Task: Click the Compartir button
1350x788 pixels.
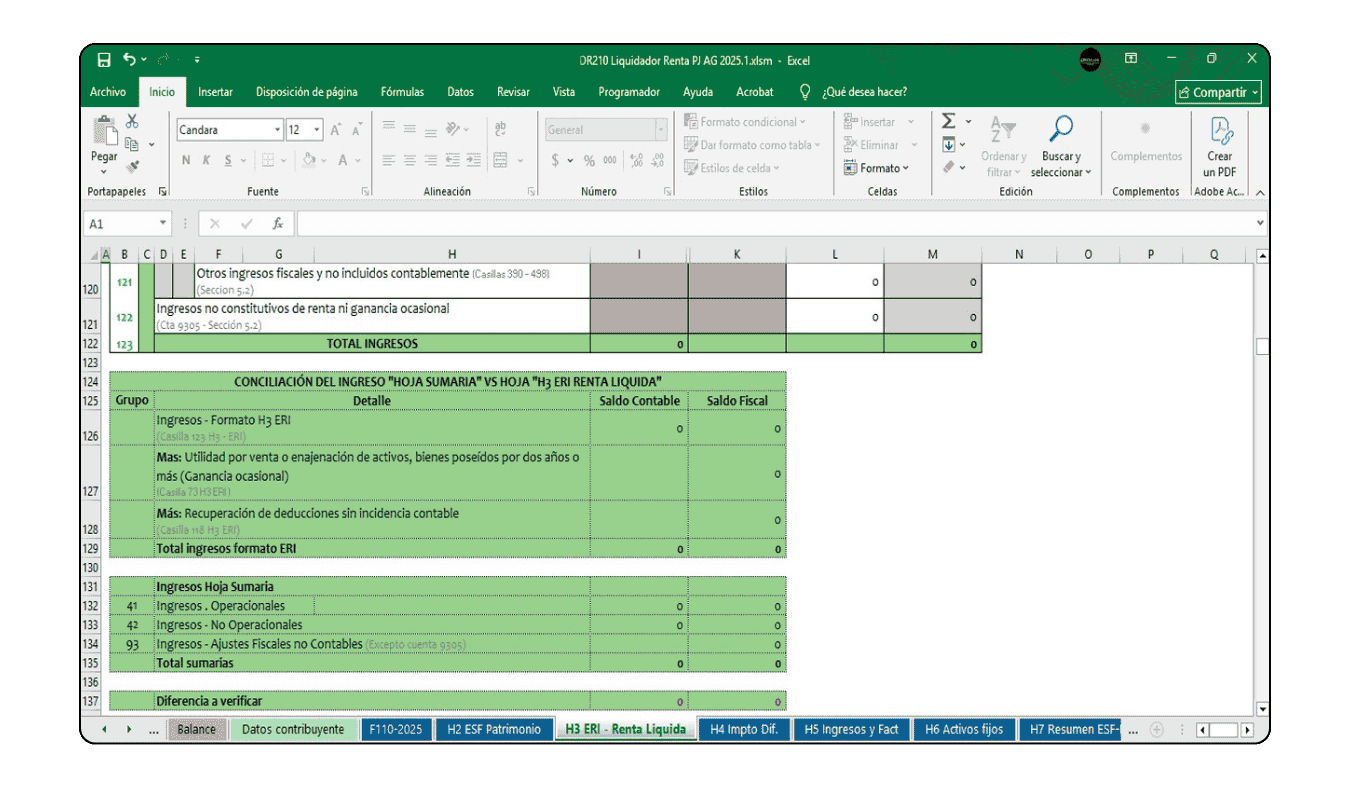Action: coord(1219,92)
